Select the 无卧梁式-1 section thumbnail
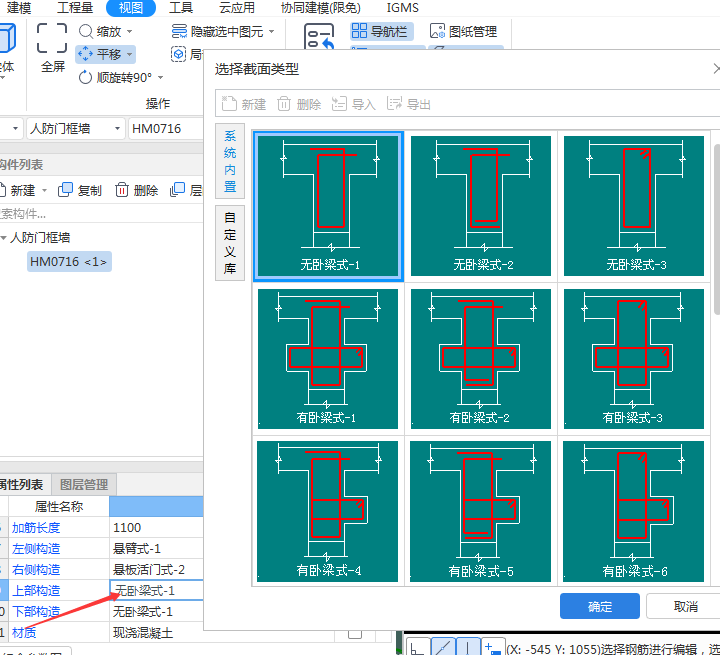 coord(328,206)
